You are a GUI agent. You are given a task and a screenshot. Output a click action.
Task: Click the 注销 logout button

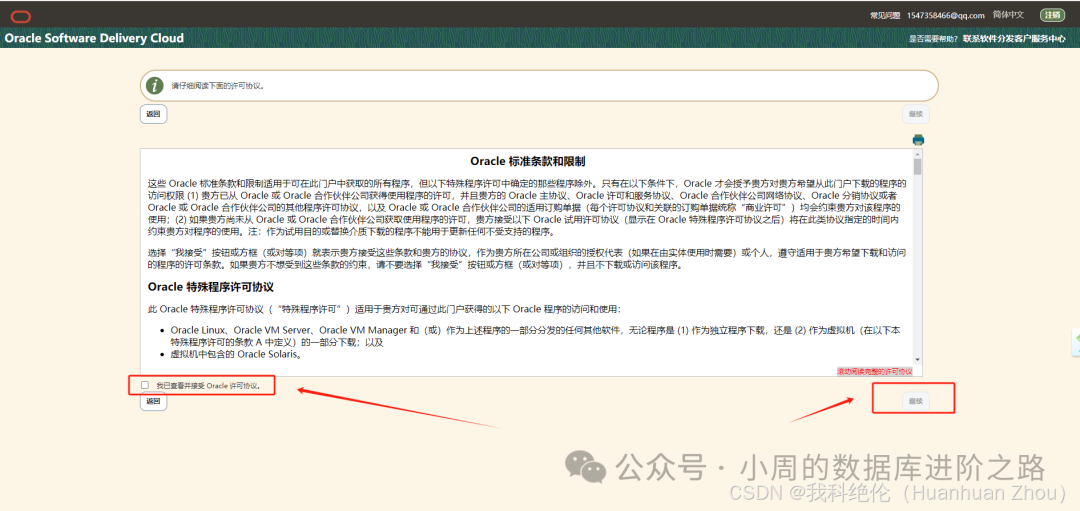click(x=1052, y=14)
